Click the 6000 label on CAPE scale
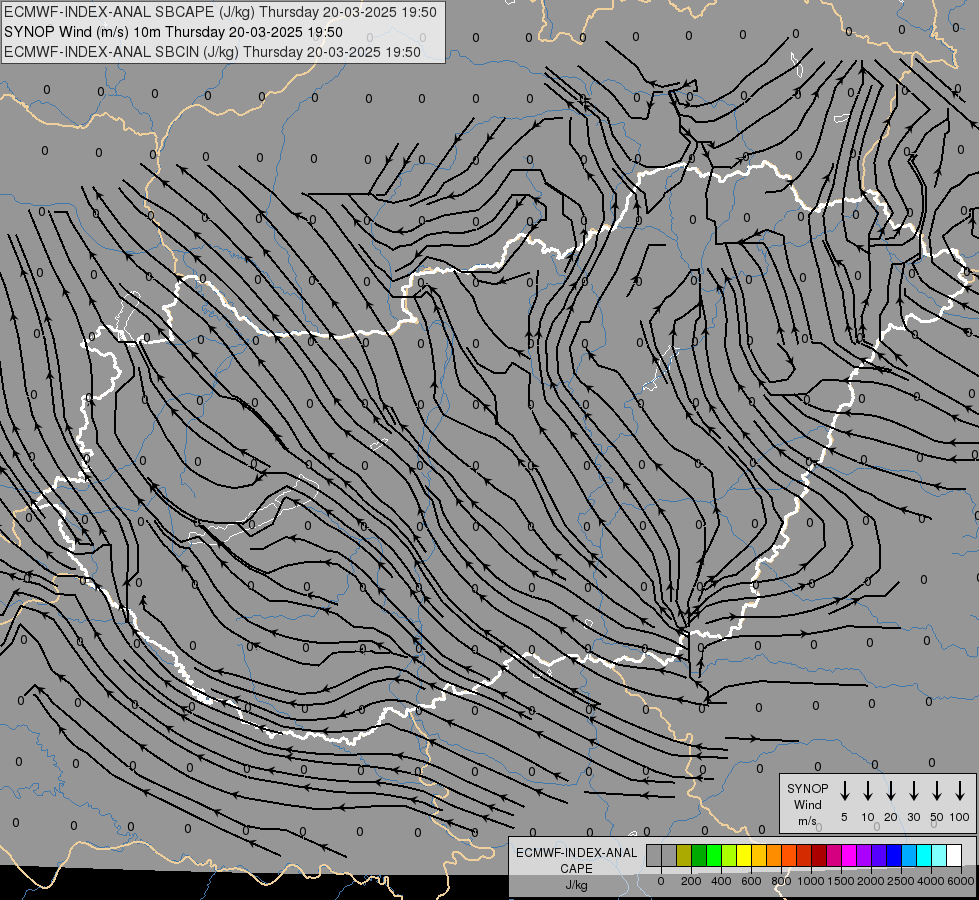This screenshot has height=900, width=979. point(961,881)
